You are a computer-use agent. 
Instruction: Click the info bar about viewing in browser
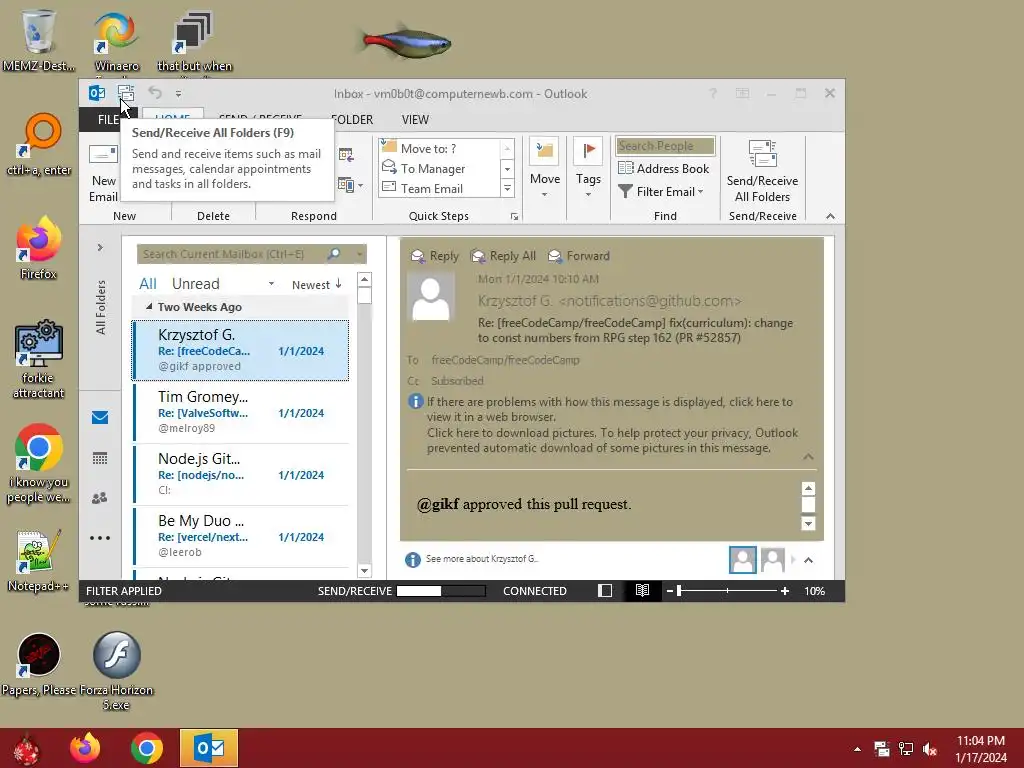(x=609, y=409)
